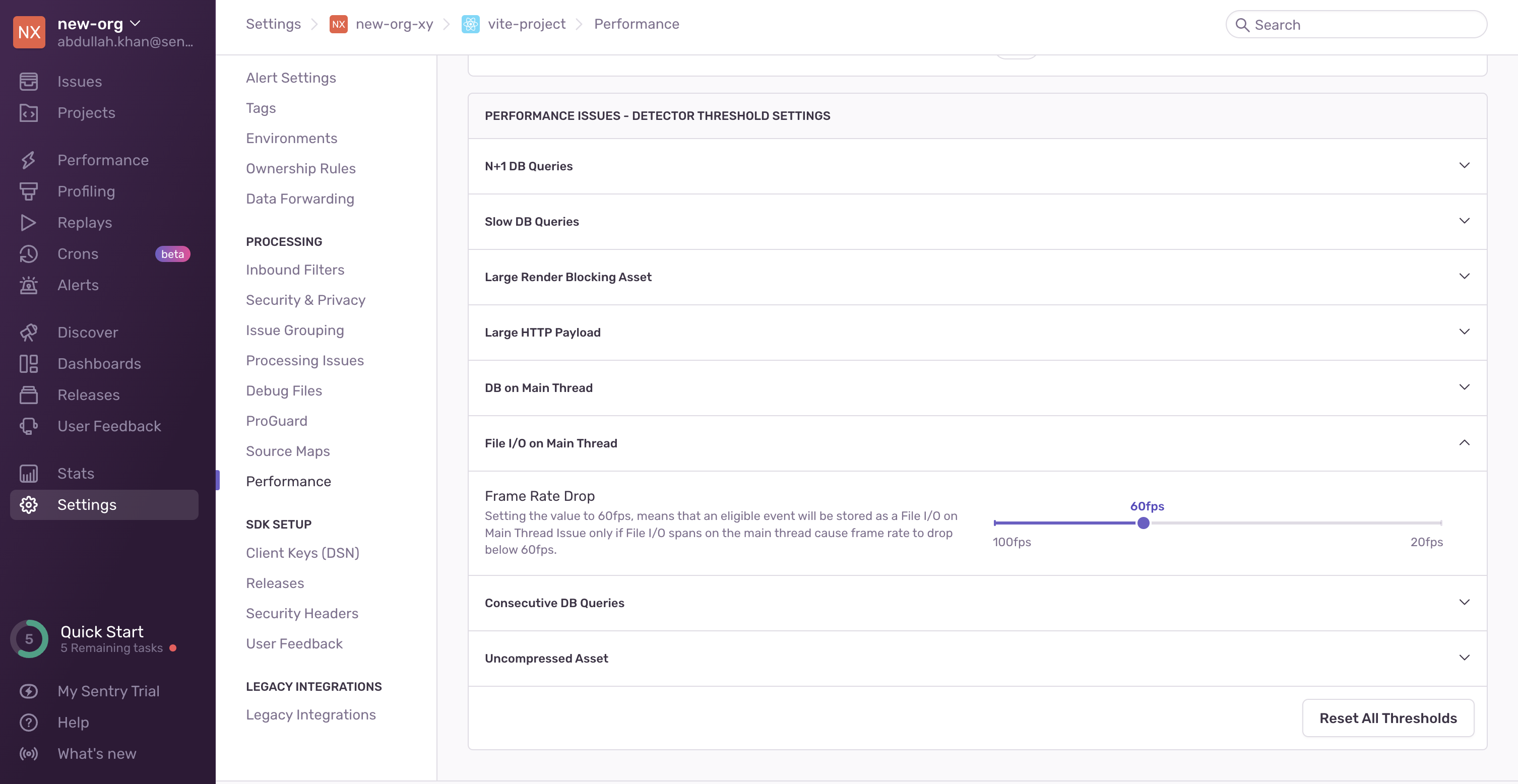
Task: Expand the N+1 DB Queries section
Action: click(x=1464, y=166)
